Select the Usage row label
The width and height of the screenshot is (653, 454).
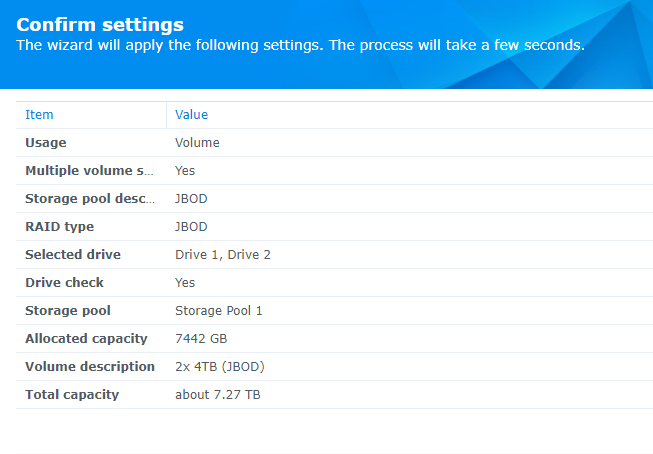pyautogui.click(x=45, y=143)
